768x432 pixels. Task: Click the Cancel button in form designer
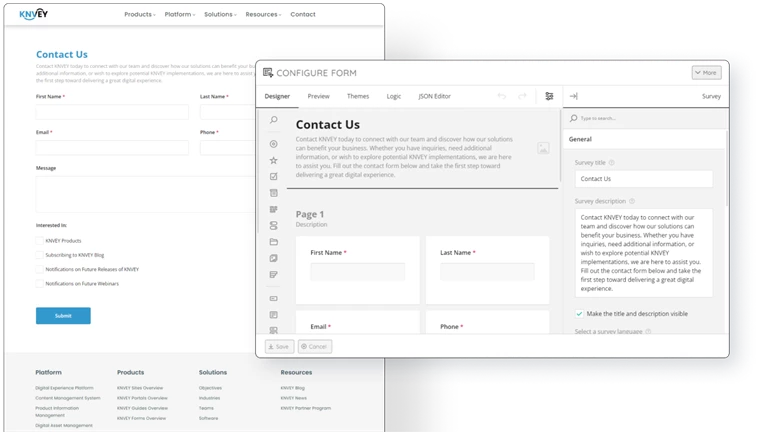(x=315, y=346)
